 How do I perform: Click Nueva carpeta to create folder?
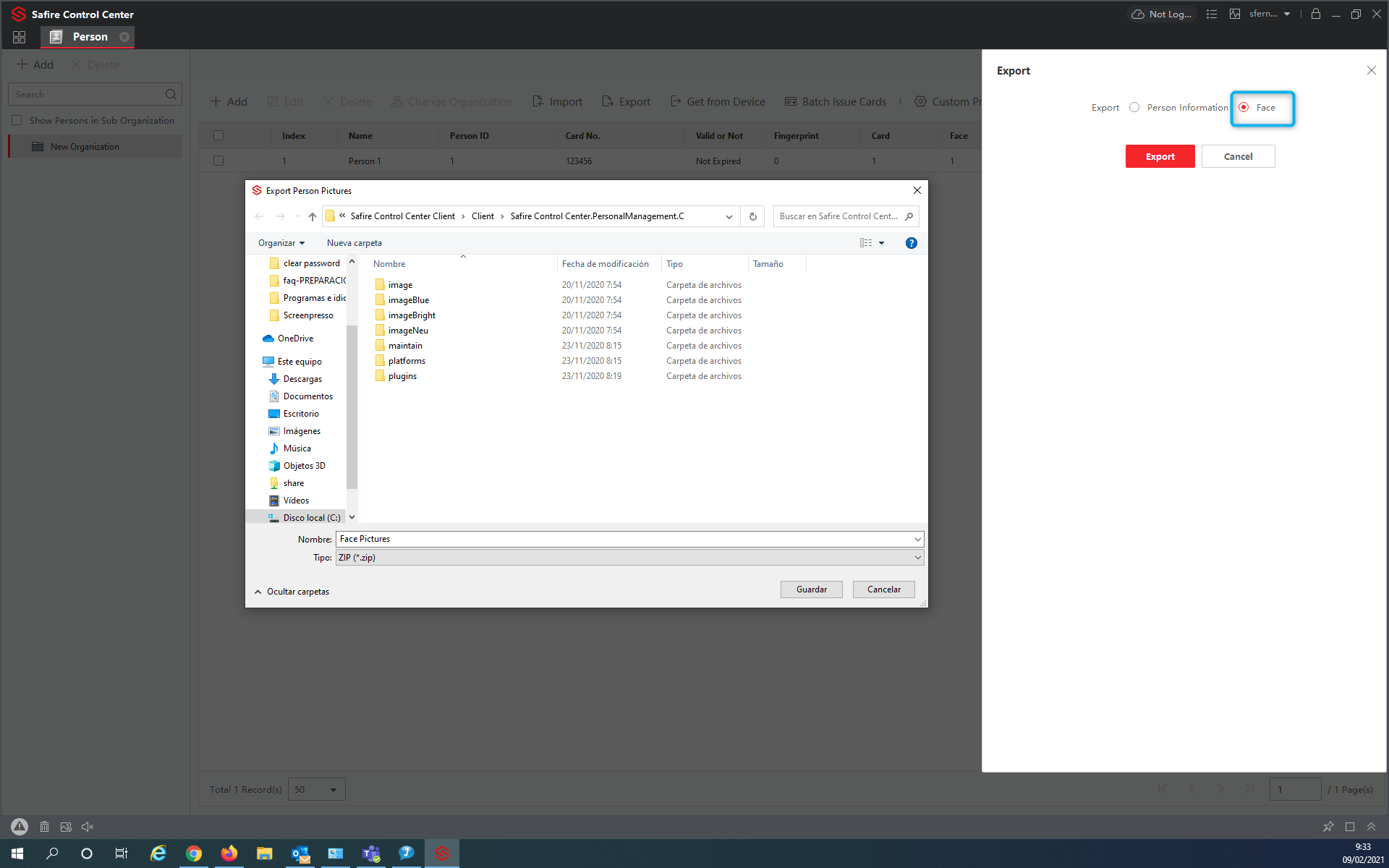[354, 243]
